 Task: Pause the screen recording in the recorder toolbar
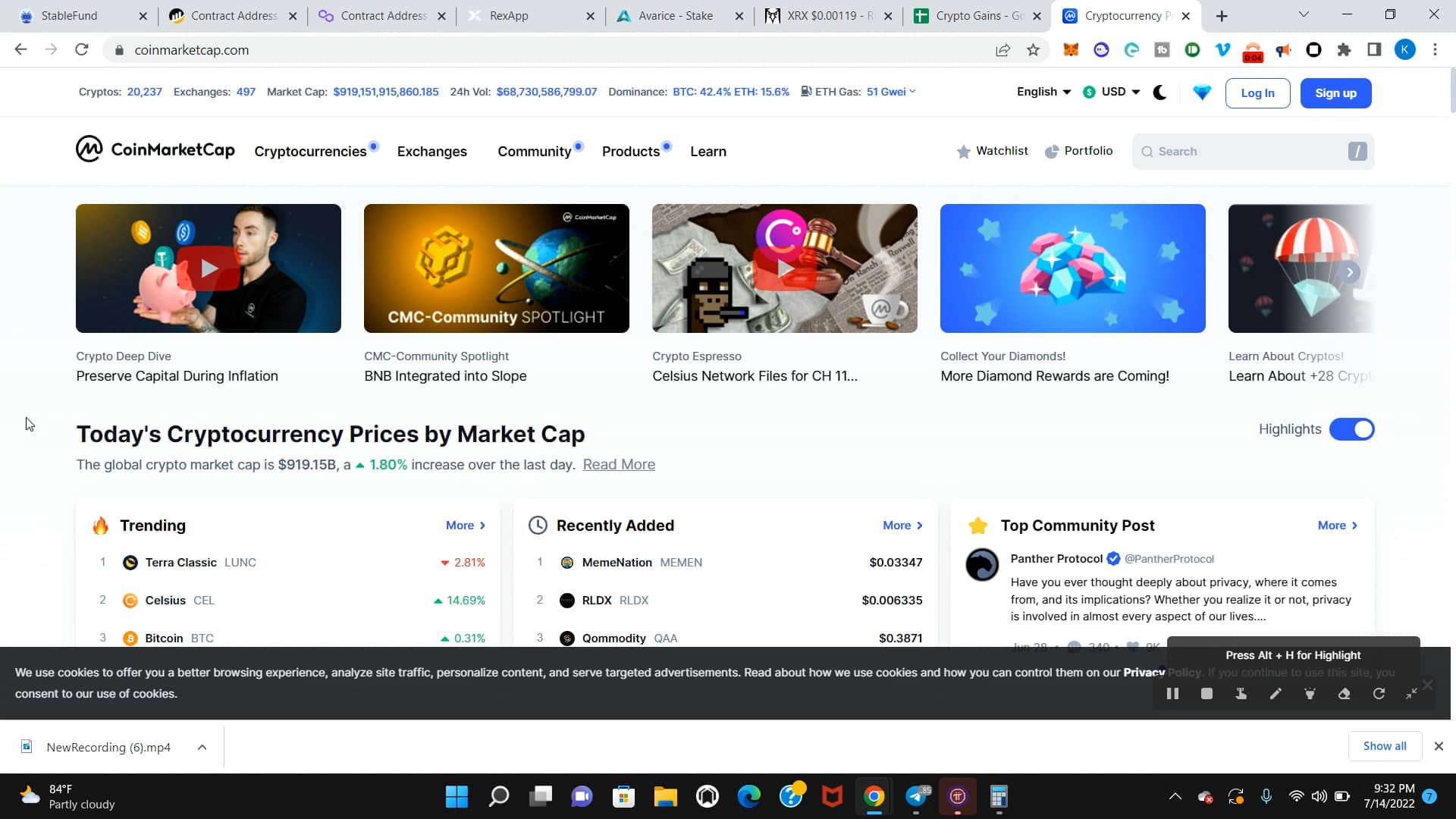click(x=1172, y=693)
